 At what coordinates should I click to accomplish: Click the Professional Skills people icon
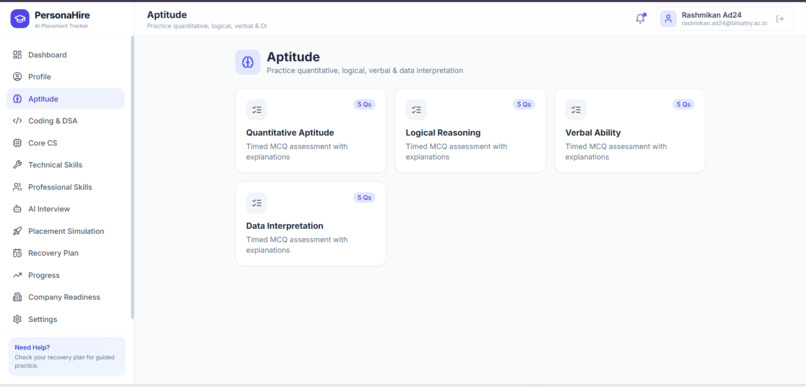click(17, 187)
